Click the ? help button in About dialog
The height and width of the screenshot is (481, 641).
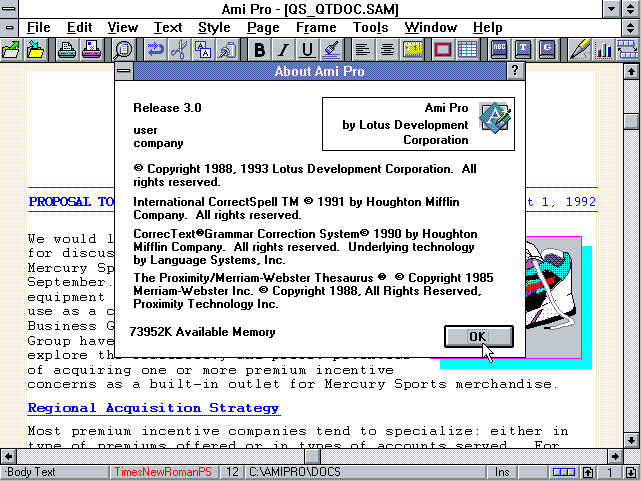pyautogui.click(x=515, y=71)
